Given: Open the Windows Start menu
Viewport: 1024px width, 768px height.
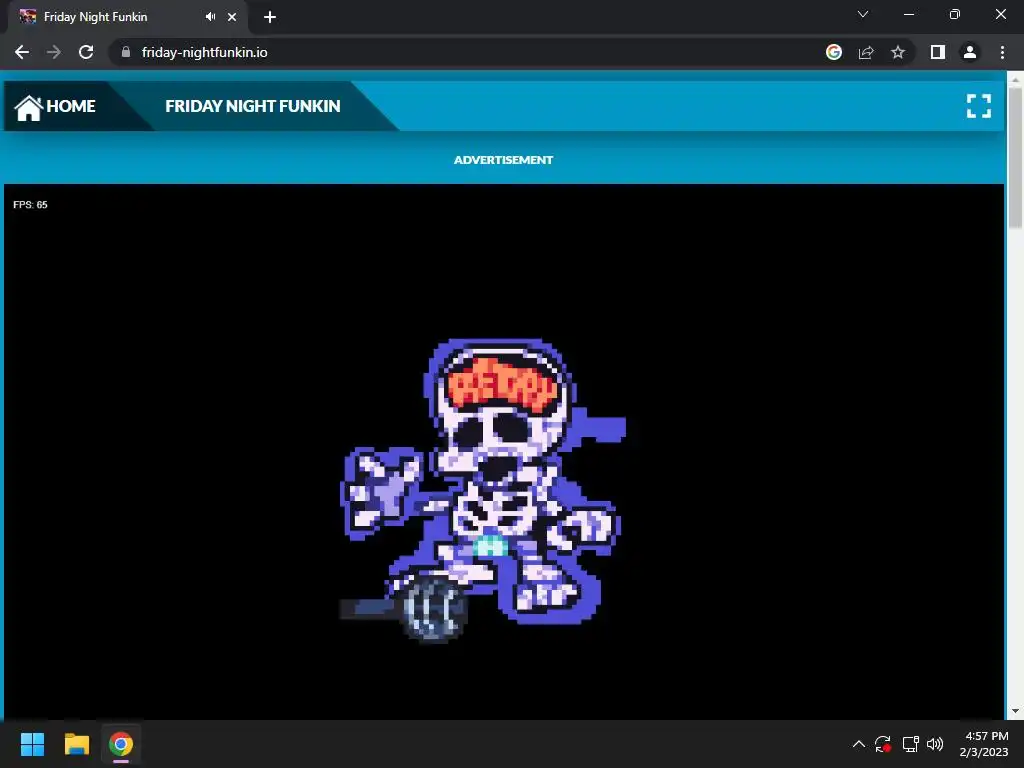Looking at the screenshot, I should (x=32, y=744).
